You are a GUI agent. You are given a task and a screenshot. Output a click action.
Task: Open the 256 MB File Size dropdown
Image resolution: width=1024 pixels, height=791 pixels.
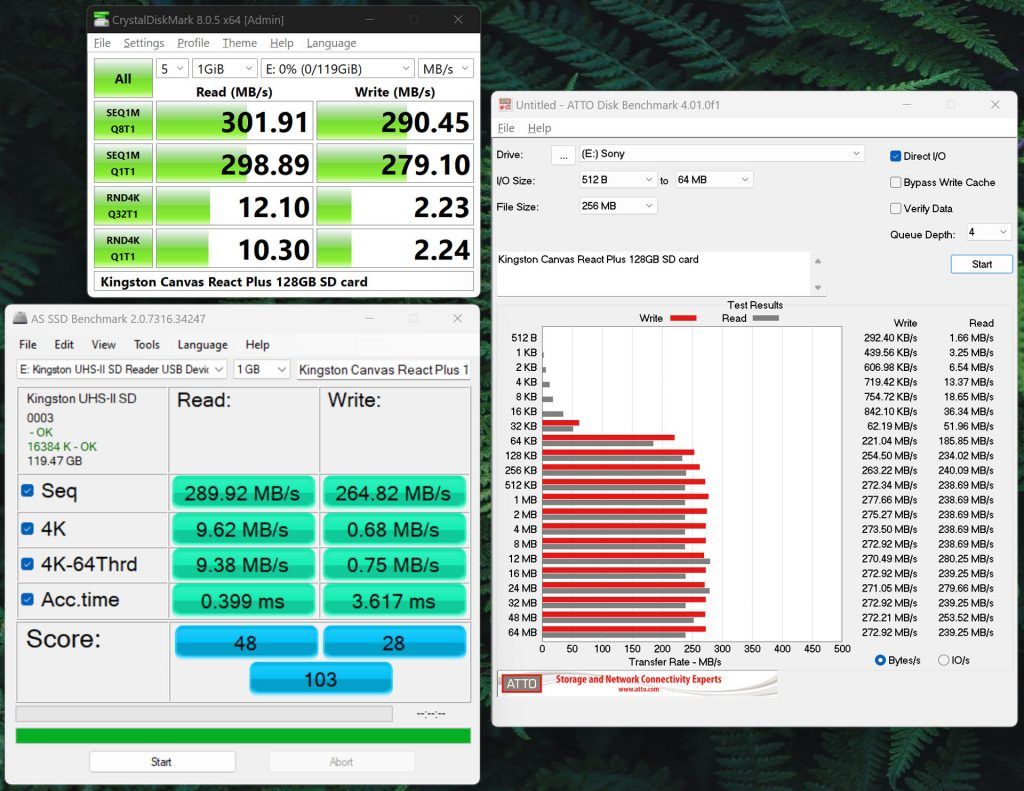pos(618,206)
